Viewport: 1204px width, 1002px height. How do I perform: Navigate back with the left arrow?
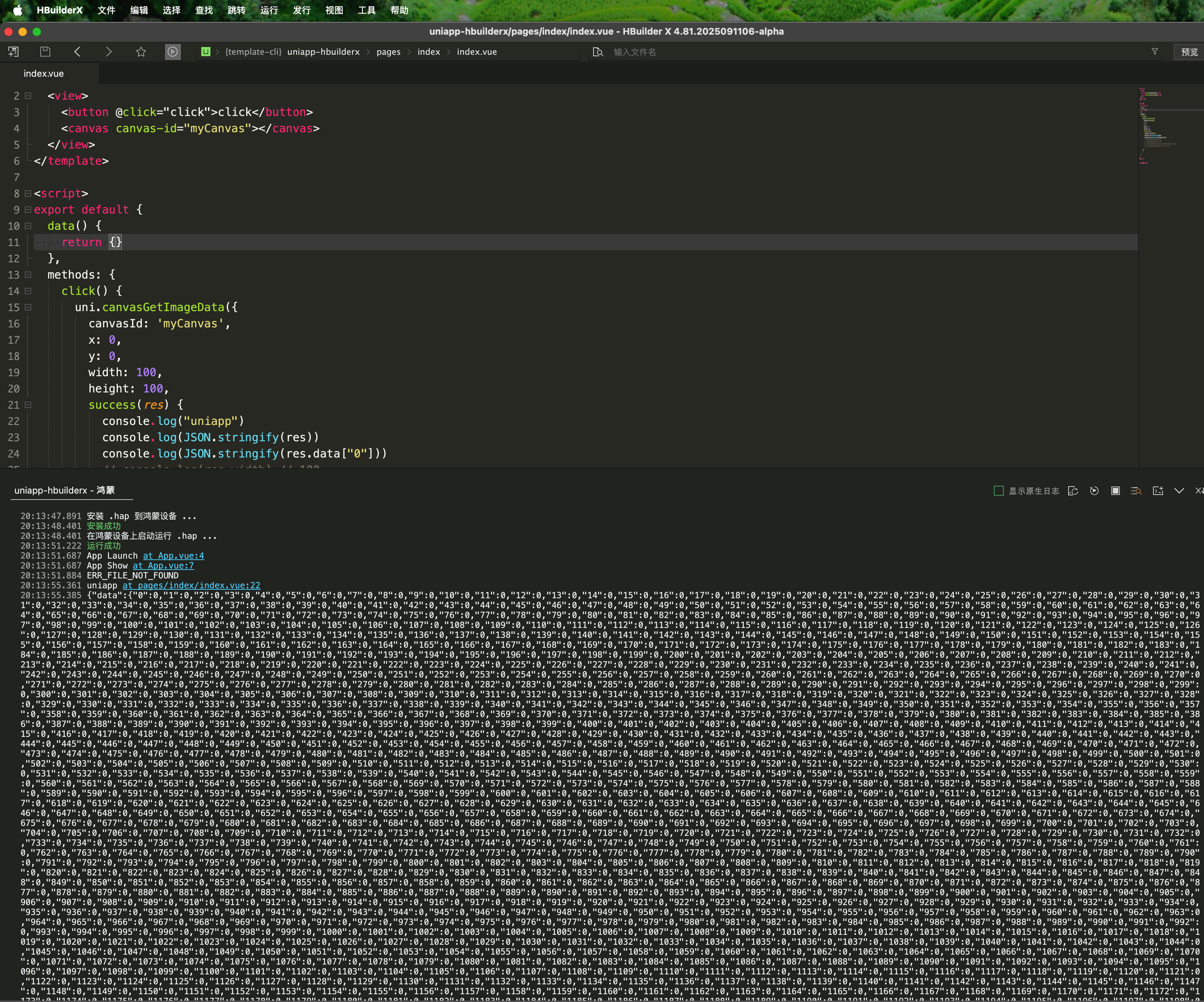[x=77, y=52]
